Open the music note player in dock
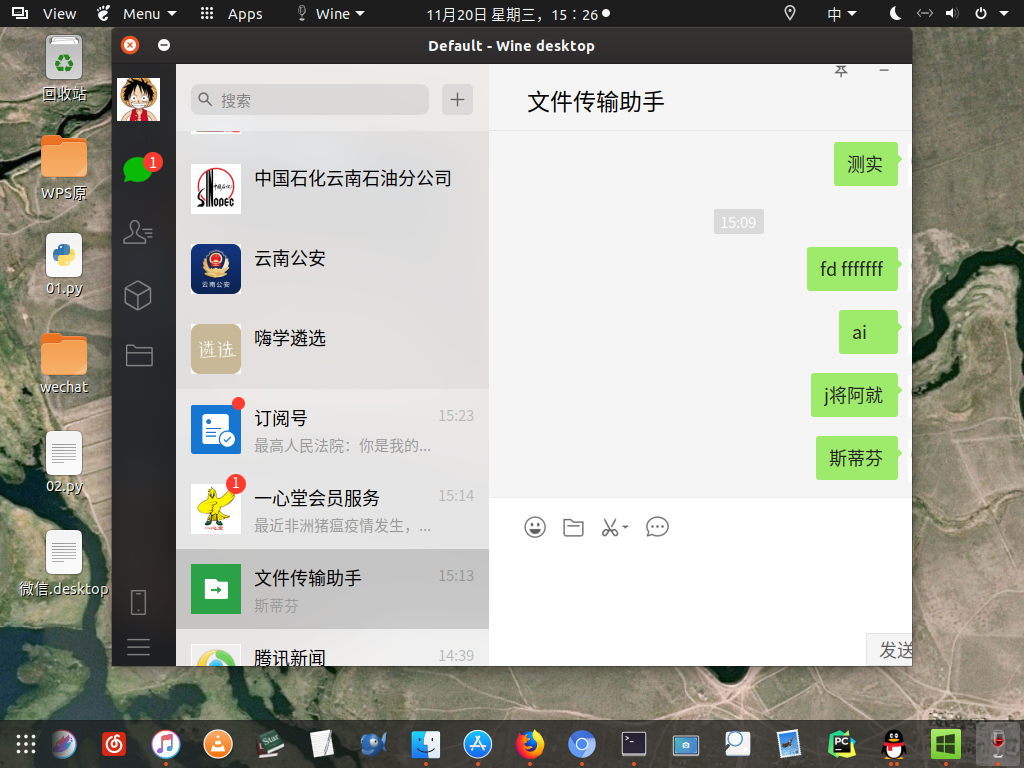 click(x=166, y=744)
